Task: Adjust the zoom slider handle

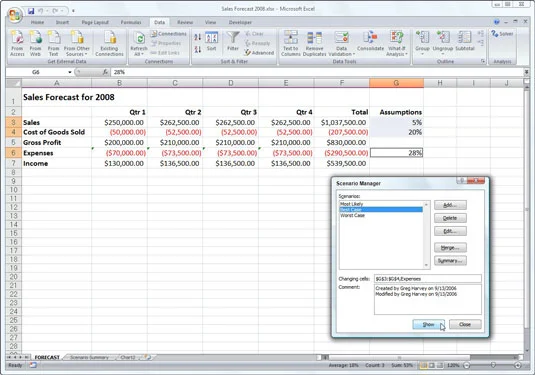Action: [493, 365]
